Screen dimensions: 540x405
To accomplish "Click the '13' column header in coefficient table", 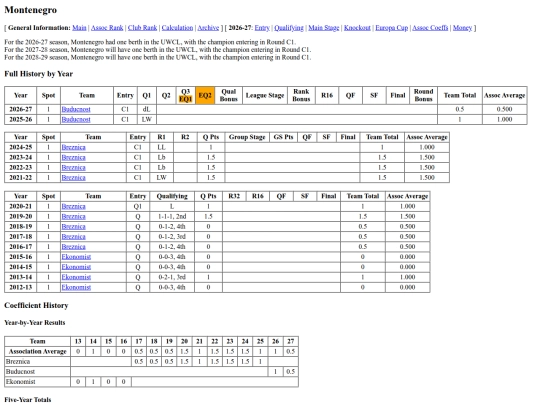I will 78,342.
